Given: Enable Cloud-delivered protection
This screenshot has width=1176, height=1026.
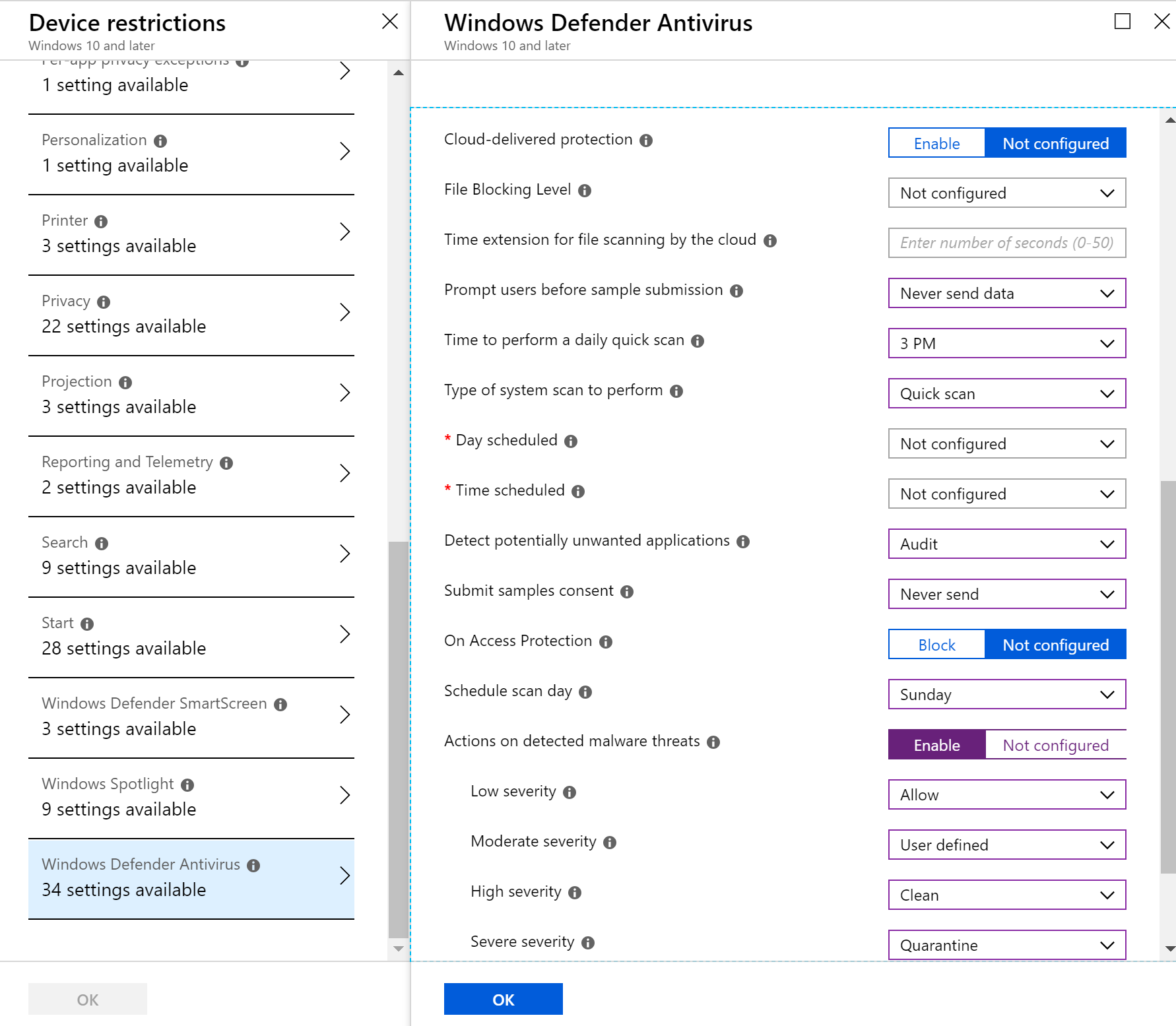Looking at the screenshot, I should point(936,143).
